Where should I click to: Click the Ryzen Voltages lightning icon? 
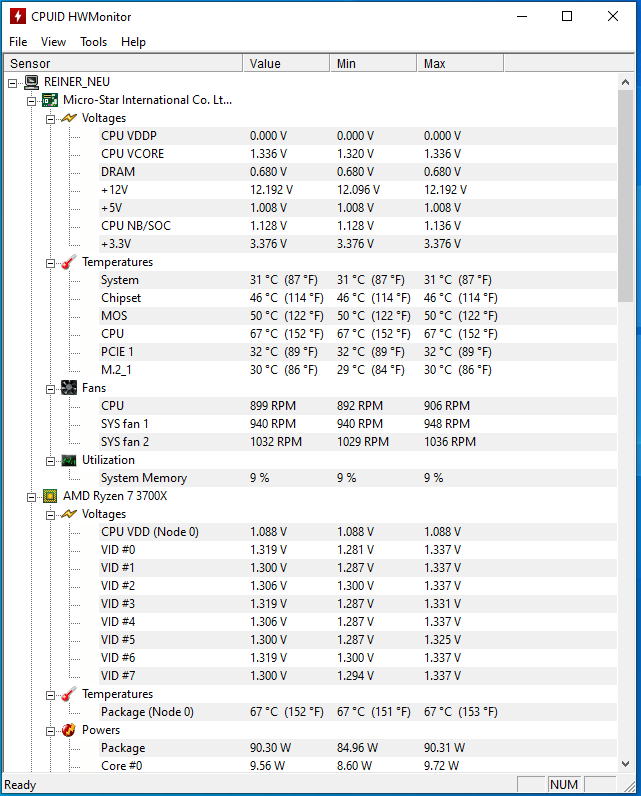[69, 514]
